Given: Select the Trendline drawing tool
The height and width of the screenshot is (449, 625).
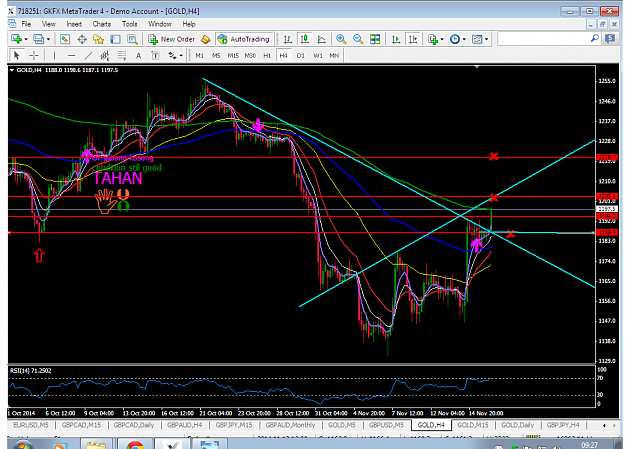Looking at the screenshot, I should (88, 55).
